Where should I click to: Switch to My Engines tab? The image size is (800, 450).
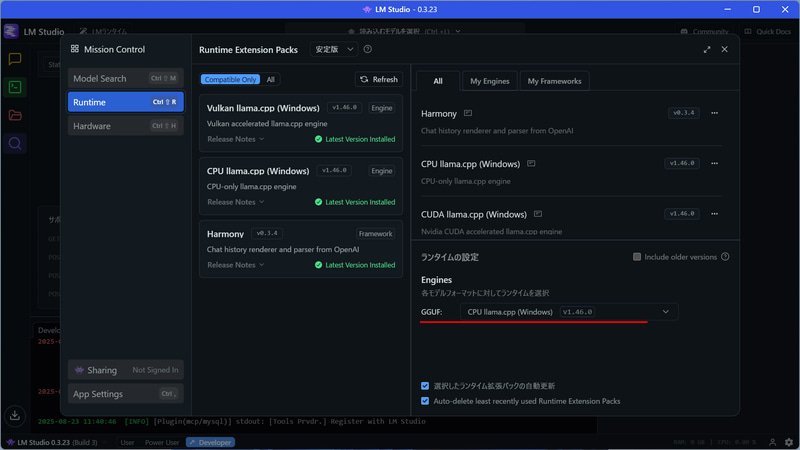[490, 81]
